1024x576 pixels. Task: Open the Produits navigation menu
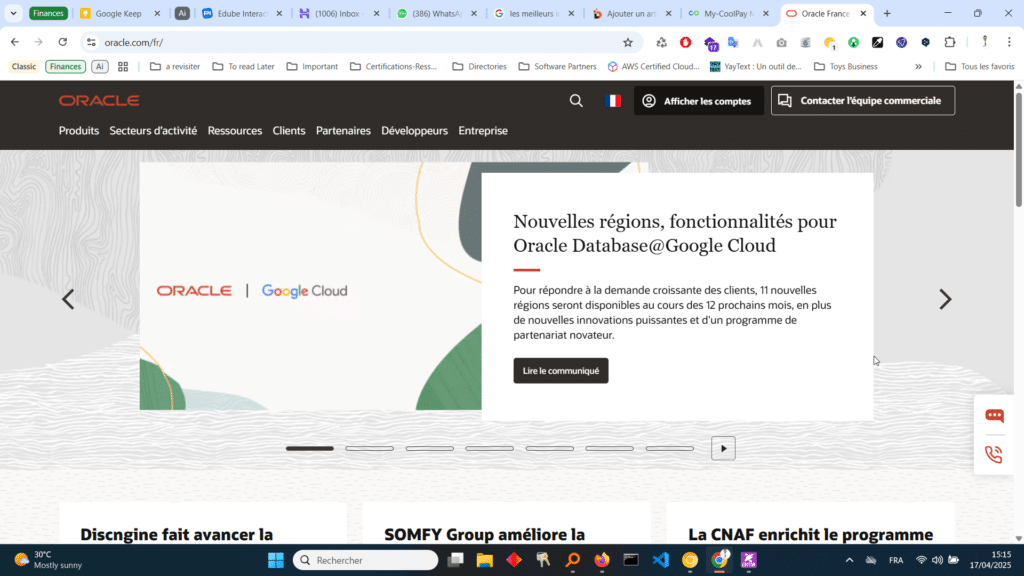coord(79,131)
